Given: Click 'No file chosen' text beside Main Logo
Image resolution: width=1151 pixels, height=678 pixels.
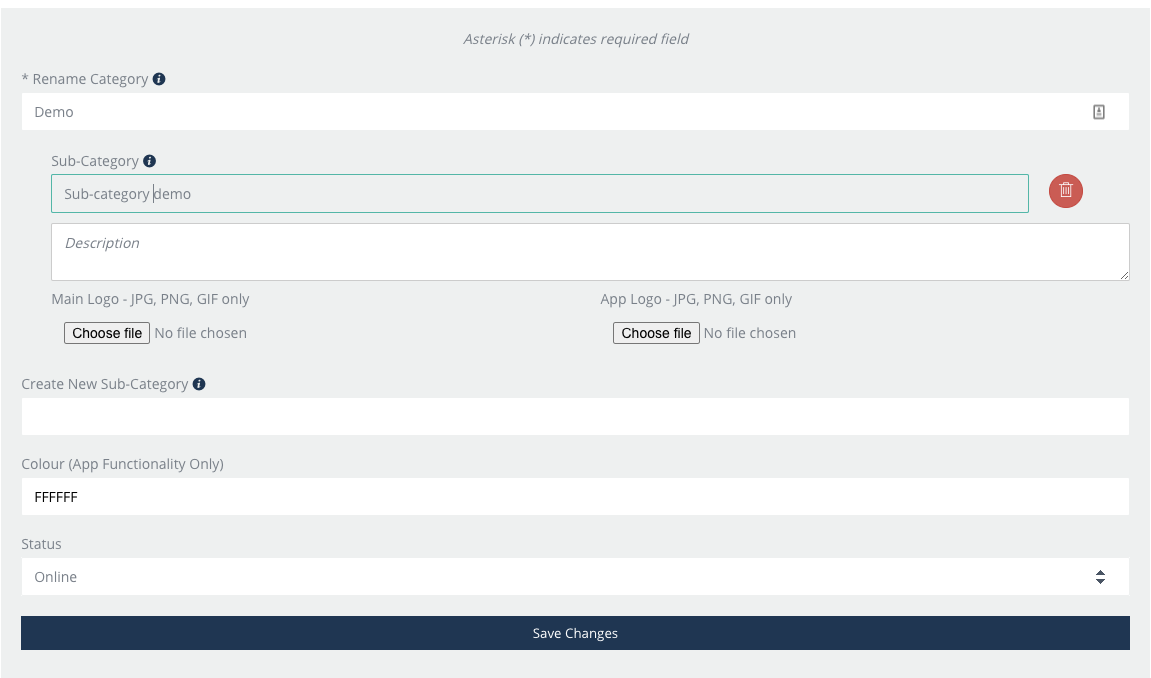Looking at the screenshot, I should (201, 333).
